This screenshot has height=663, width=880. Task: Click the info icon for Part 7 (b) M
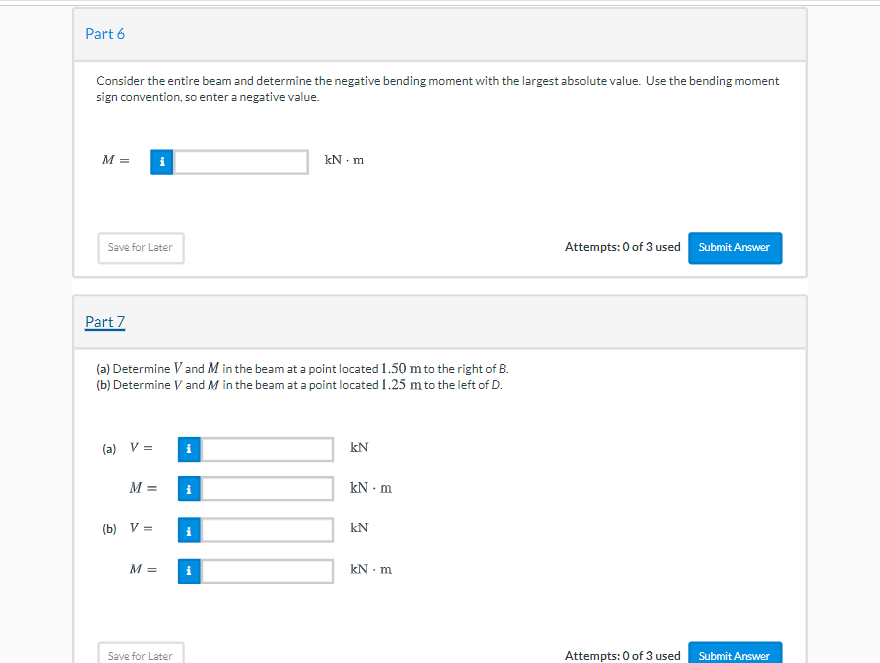[189, 571]
